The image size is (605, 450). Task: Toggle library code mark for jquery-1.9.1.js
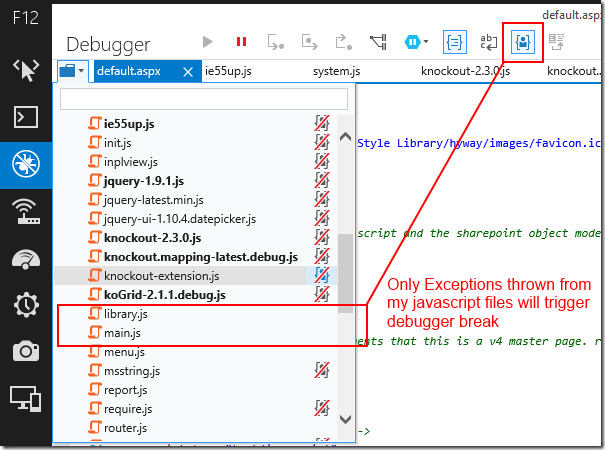click(x=321, y=181)
